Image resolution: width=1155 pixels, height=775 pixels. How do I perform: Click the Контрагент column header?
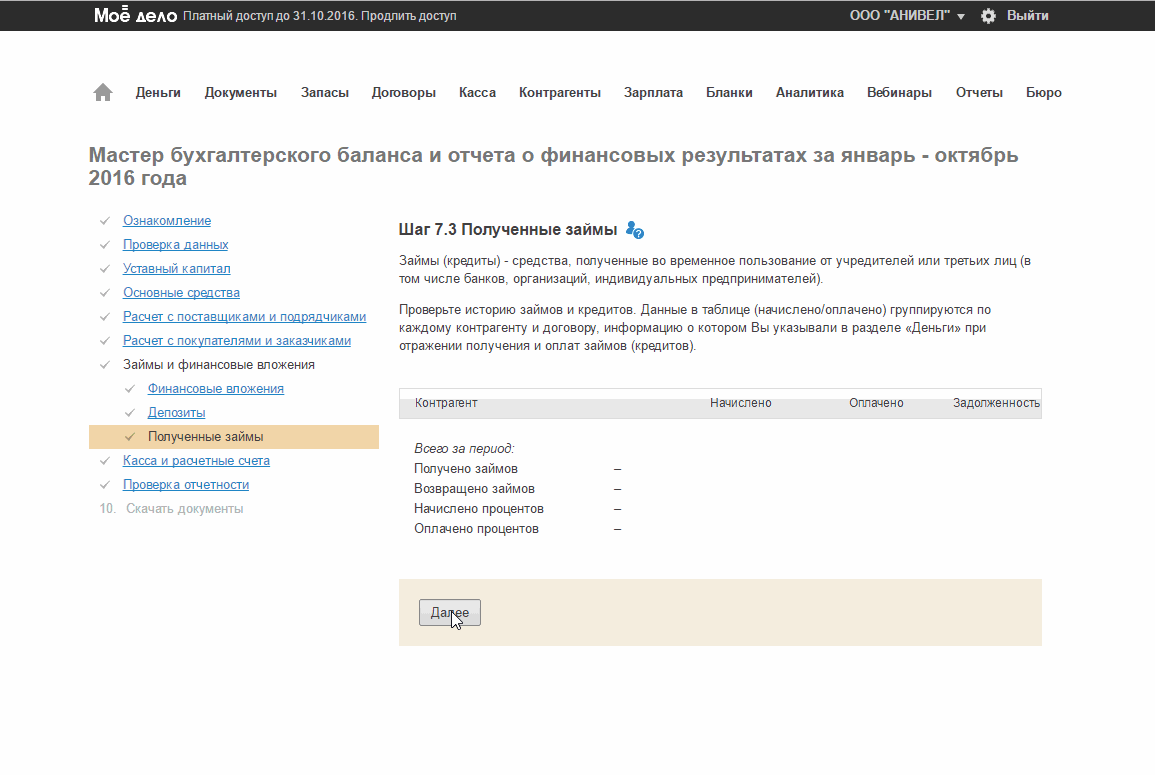[x=446, y=403]
